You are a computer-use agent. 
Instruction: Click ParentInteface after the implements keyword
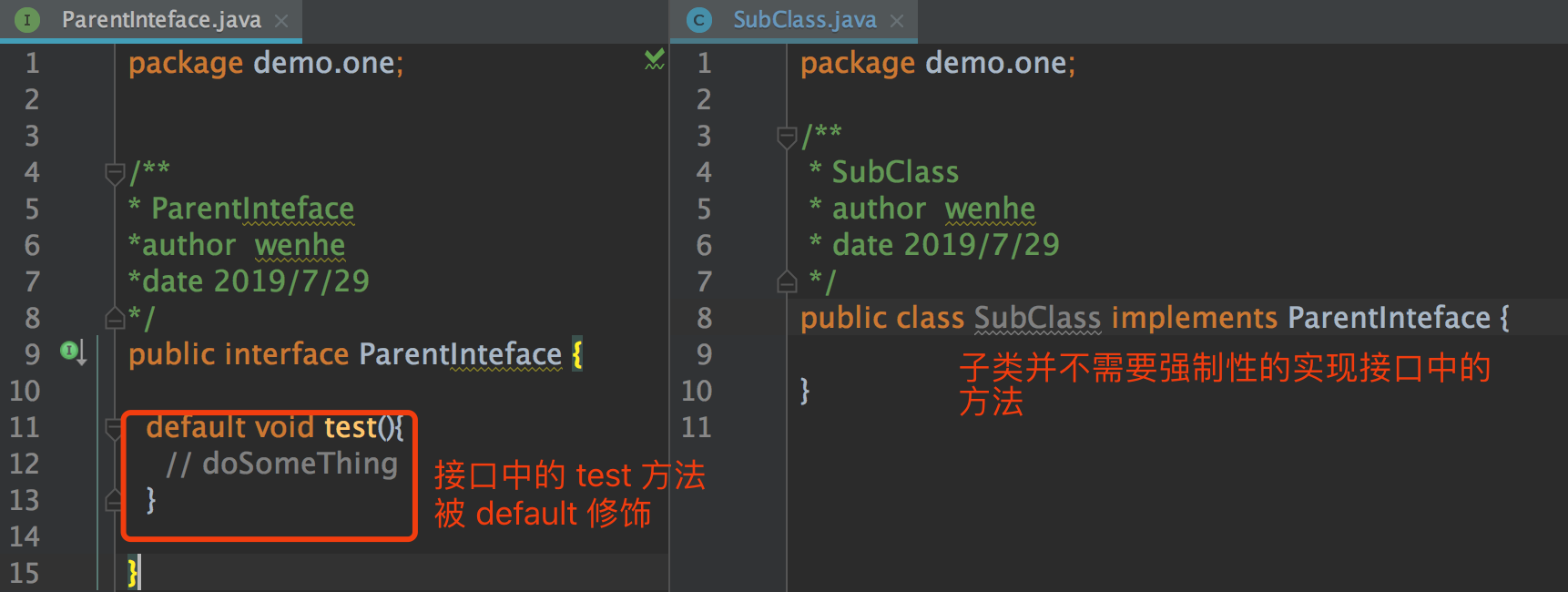pos(1389,317)
